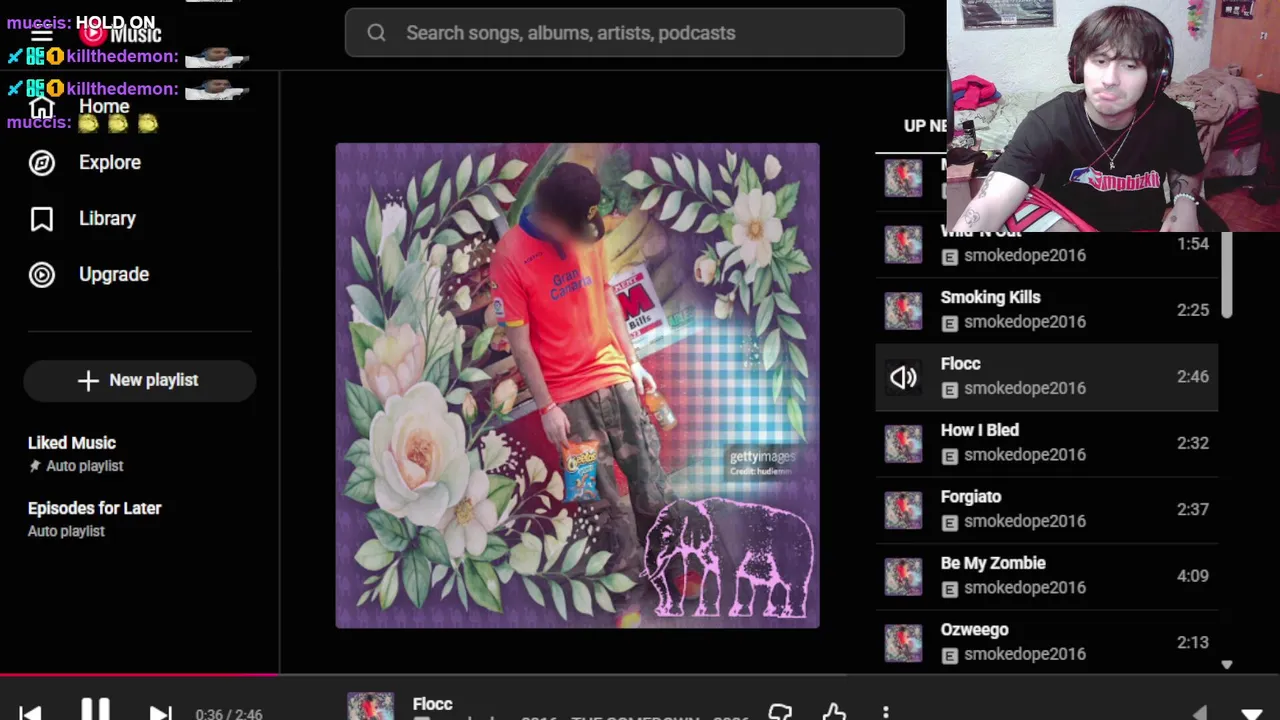Click the explicit badge under Smoking Kills
The image size is (1280, 720).
950,322
